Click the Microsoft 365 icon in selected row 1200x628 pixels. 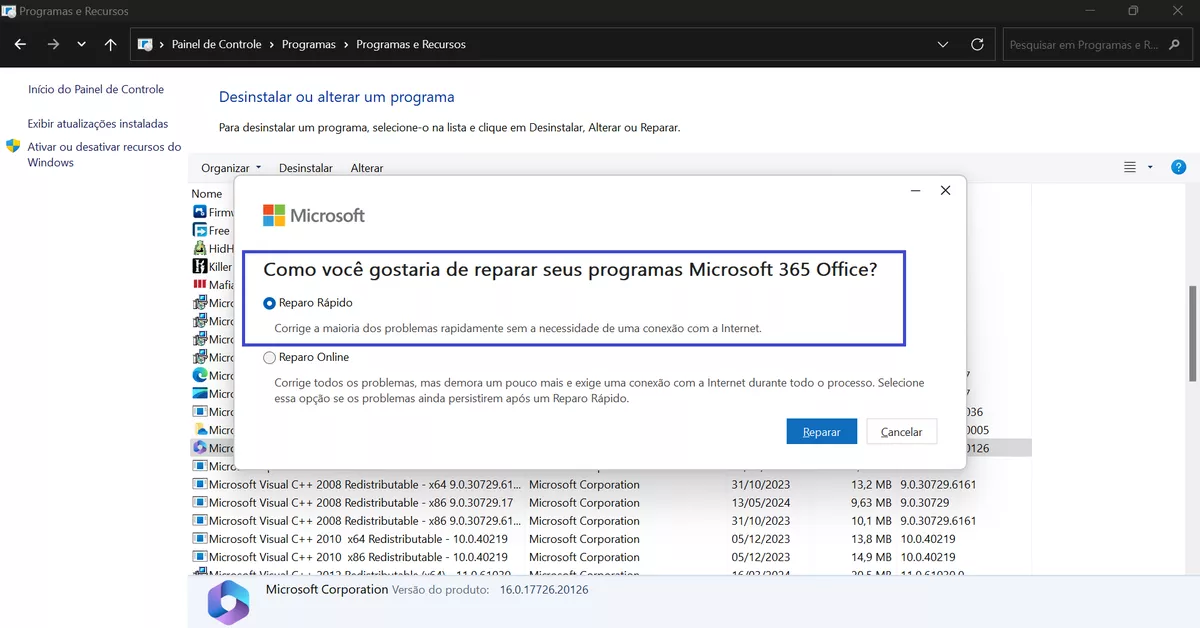pos(199,448)
